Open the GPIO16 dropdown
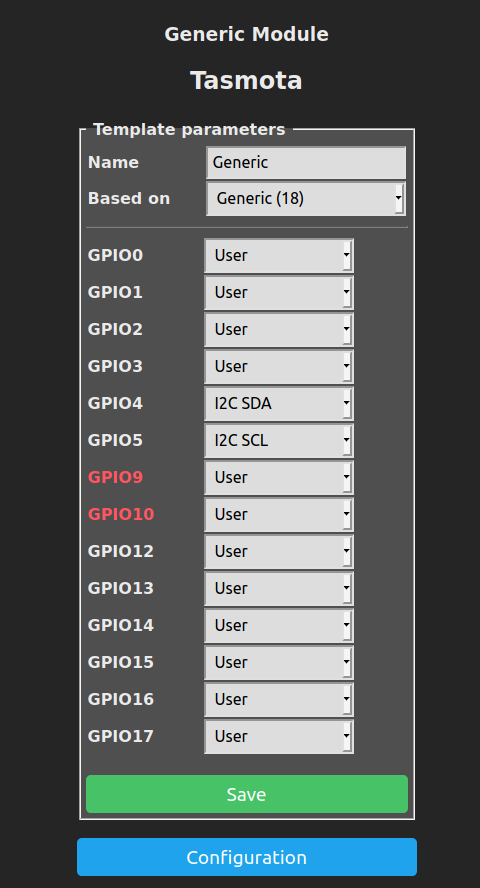 (x=279, y=699)
